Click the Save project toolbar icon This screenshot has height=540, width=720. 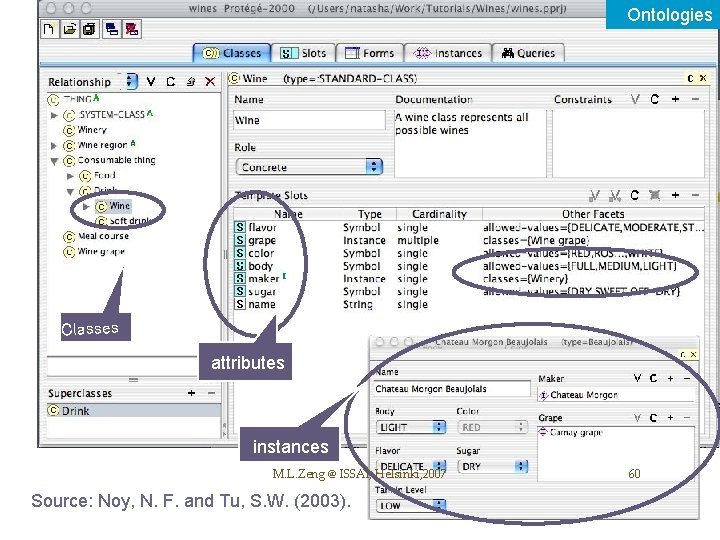90,29
